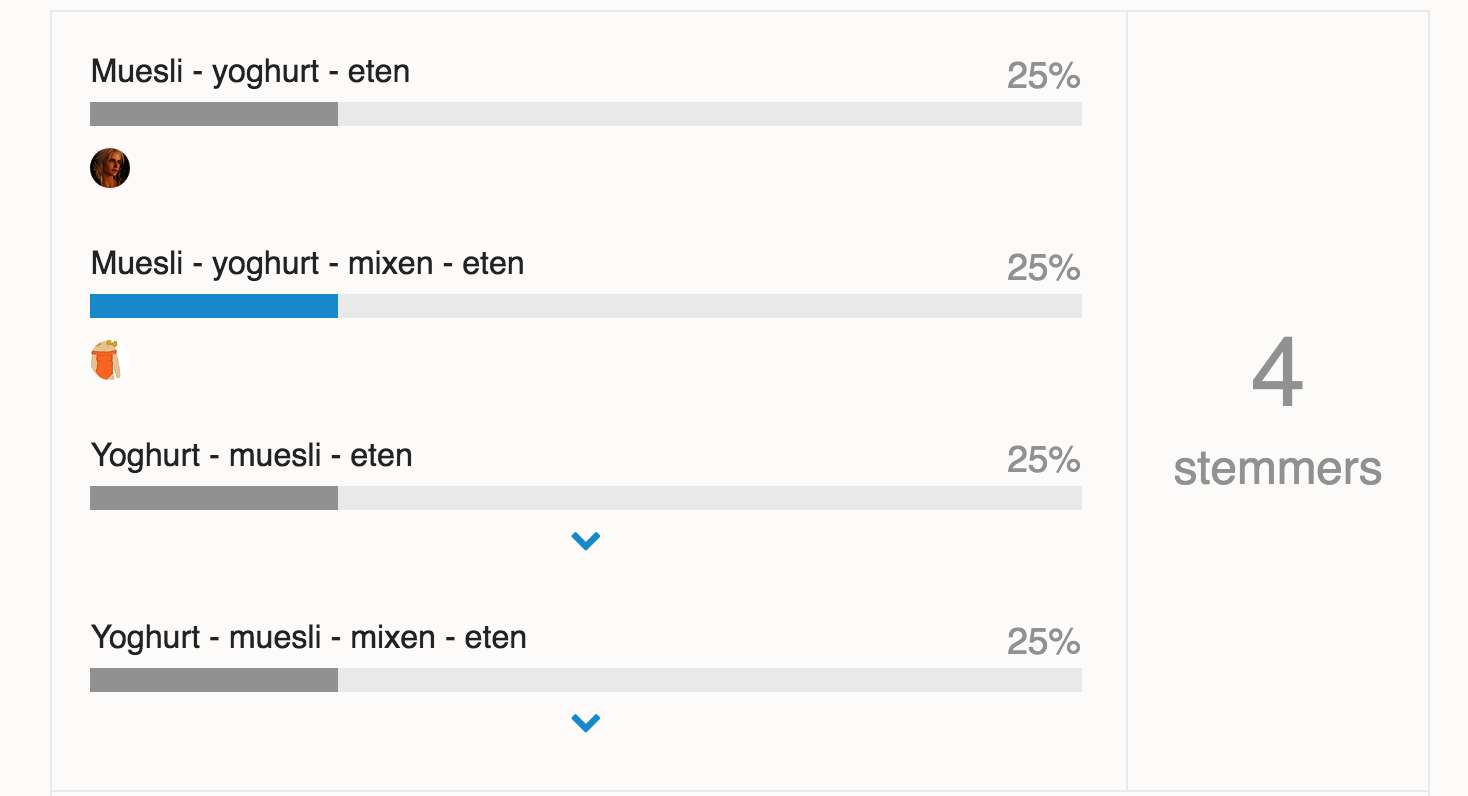Expand voters under Yoghurt - muesli - eten

click(x=585, y=541)
